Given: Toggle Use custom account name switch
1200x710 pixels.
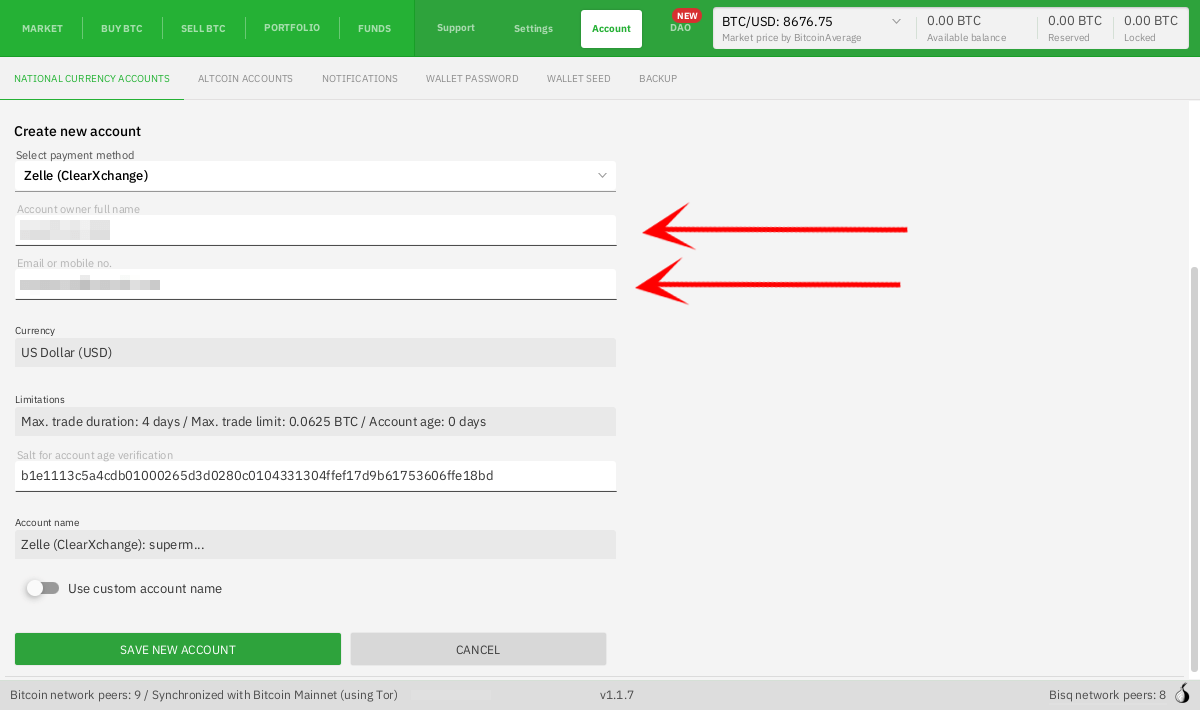Looking at the screenshot, I should coord(43,588).
